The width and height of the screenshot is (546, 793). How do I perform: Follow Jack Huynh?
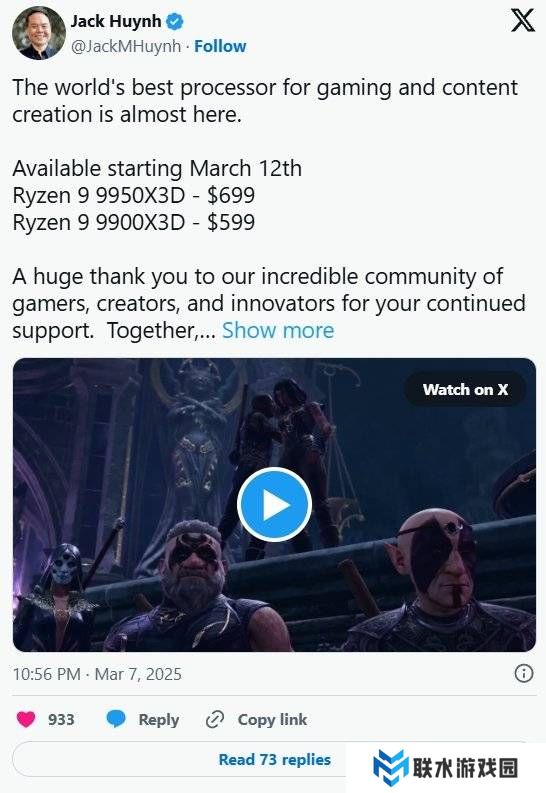220,46
